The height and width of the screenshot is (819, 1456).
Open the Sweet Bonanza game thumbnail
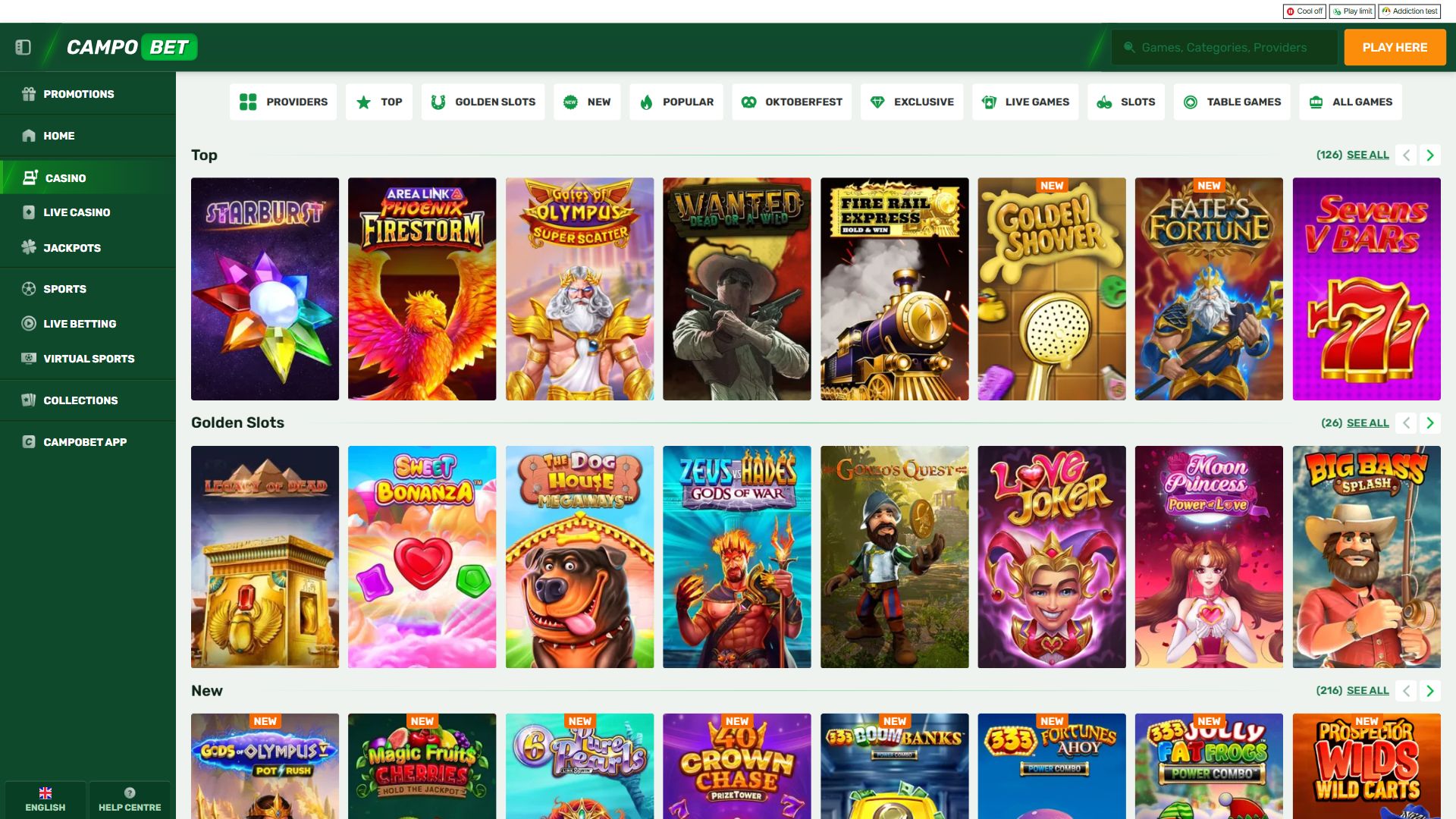point(422,557)
